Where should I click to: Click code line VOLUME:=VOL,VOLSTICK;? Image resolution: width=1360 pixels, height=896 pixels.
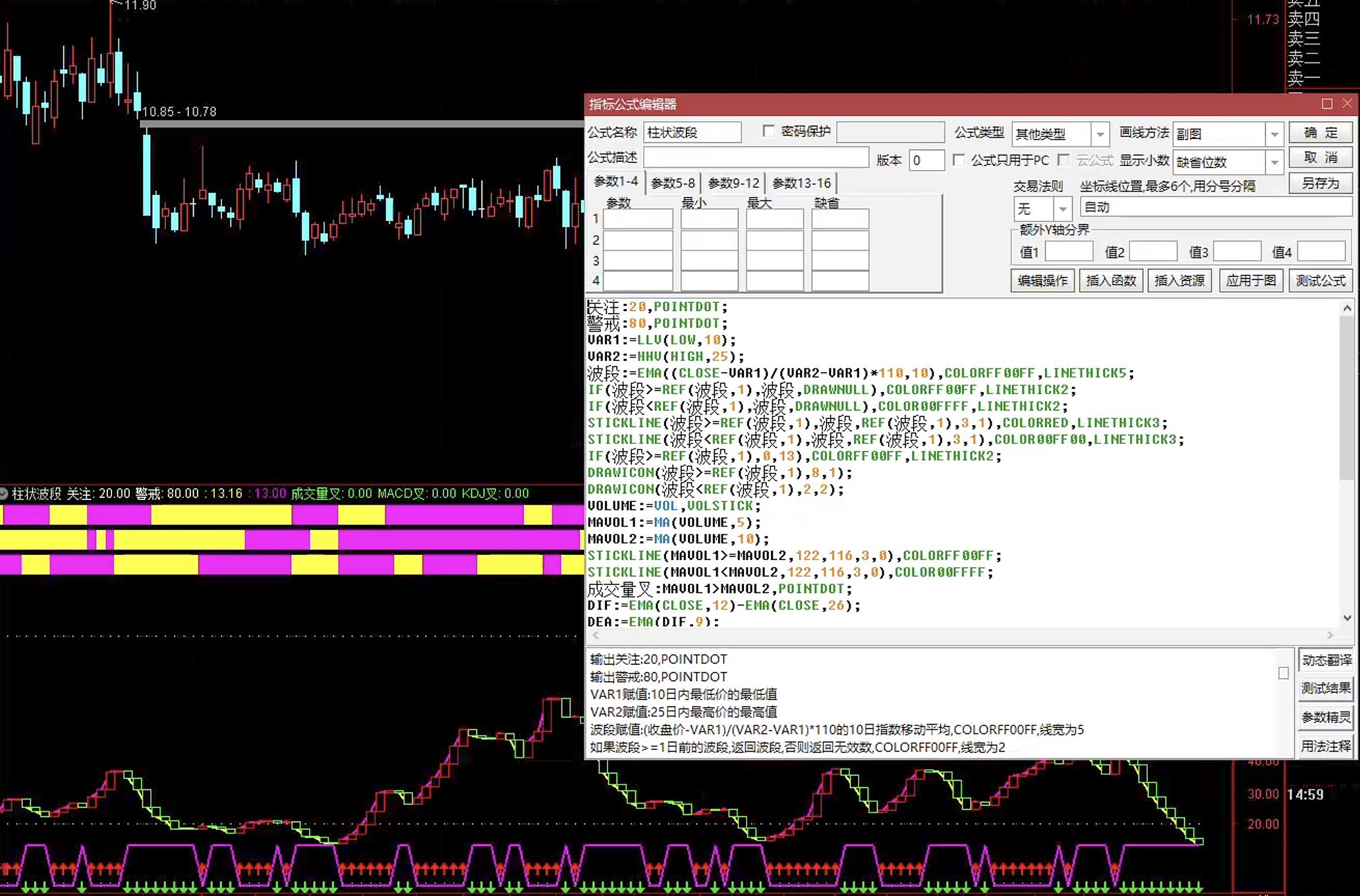coord(674,506)
